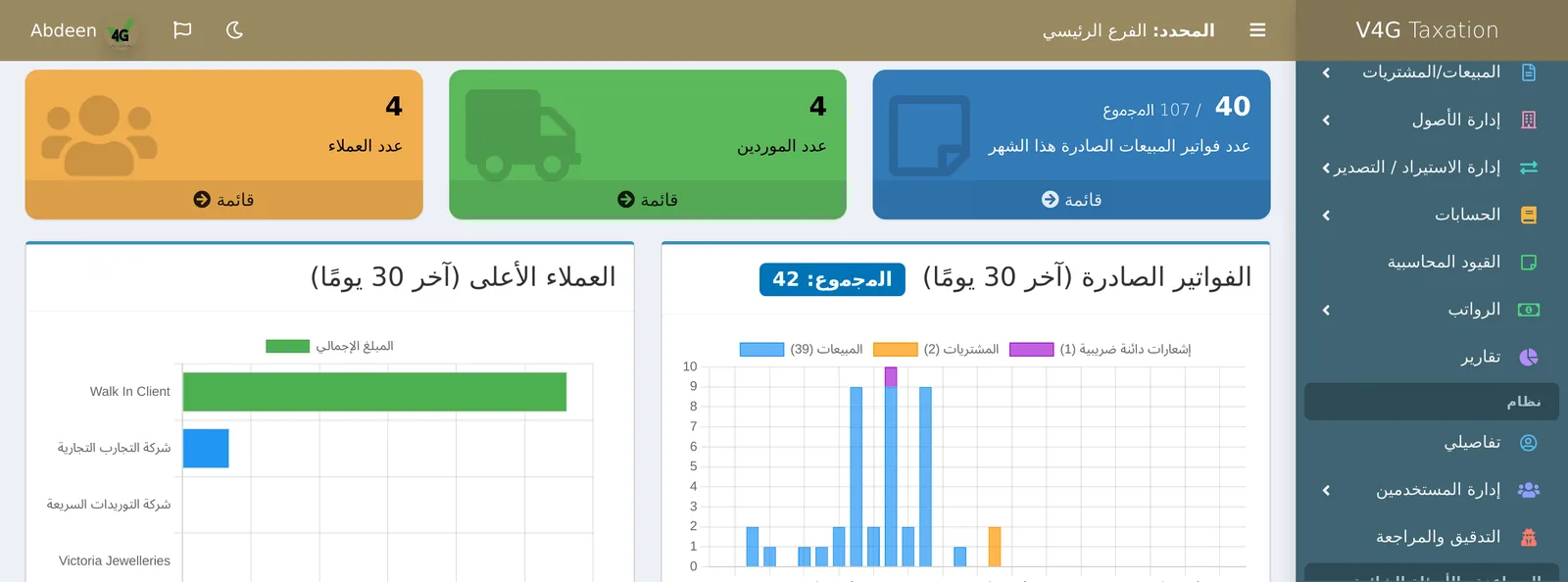
Task: Open قائمة link on suppliers card
Action: 659,200
